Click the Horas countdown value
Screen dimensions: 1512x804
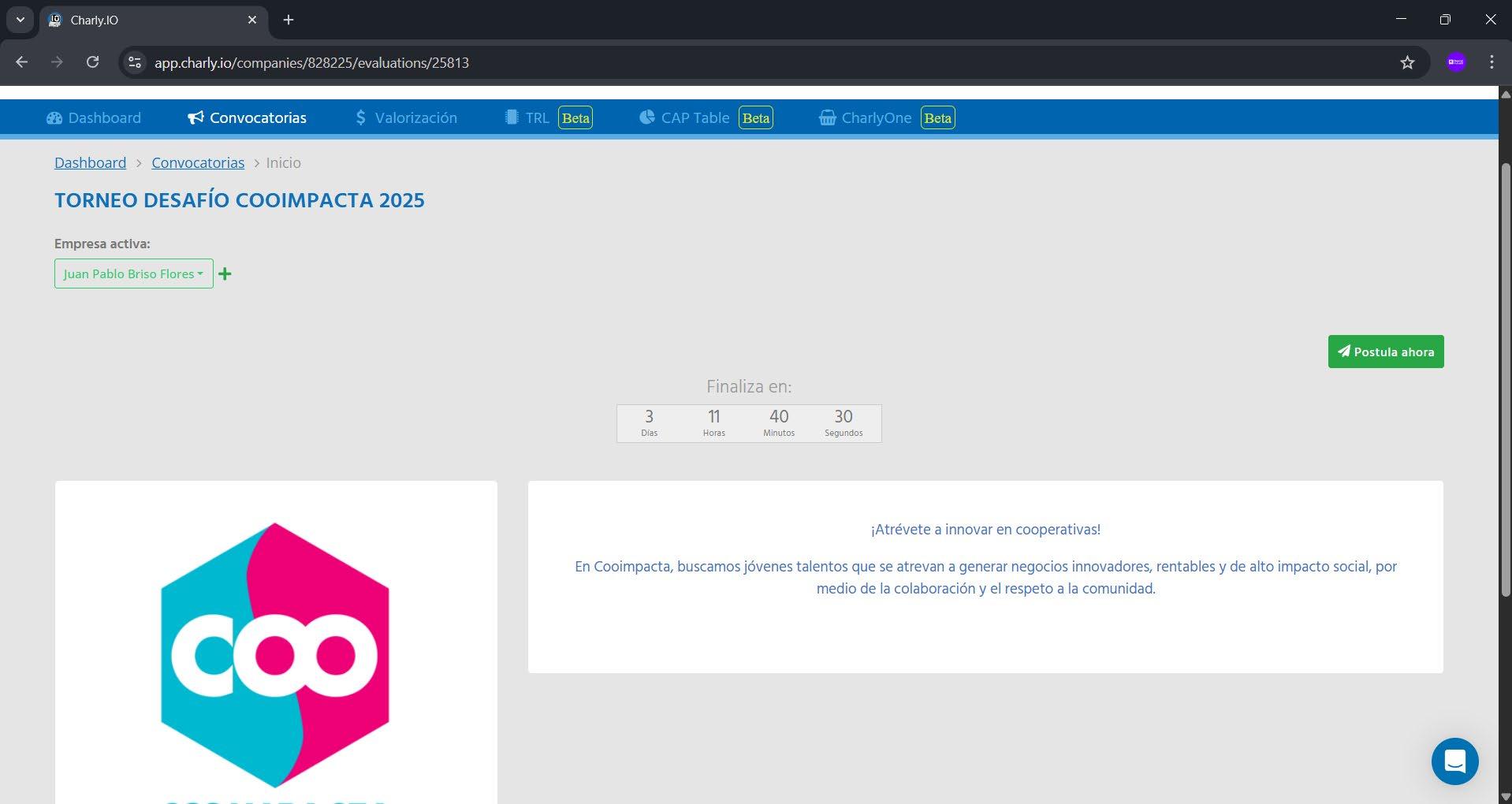tap(714, 416)
